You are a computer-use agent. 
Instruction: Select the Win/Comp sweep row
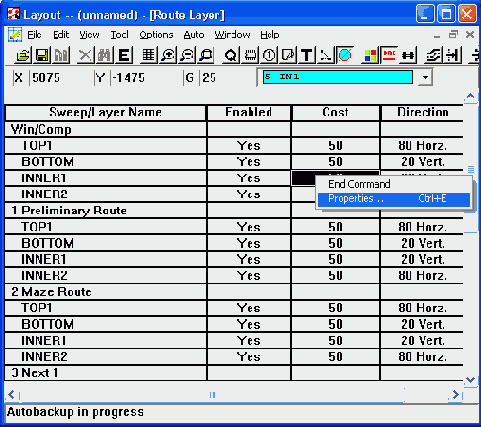pos(105,129)
